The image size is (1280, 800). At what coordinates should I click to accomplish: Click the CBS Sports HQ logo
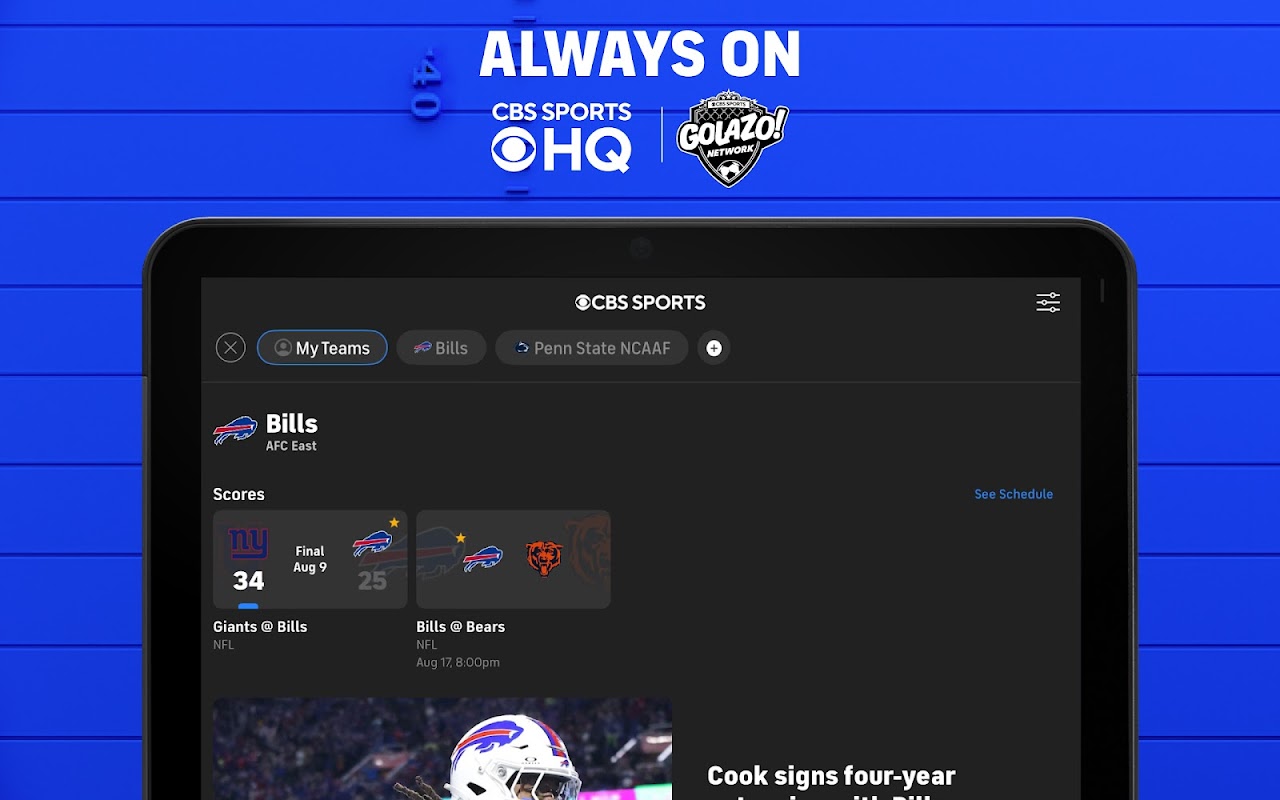click(x=561, y=137)
